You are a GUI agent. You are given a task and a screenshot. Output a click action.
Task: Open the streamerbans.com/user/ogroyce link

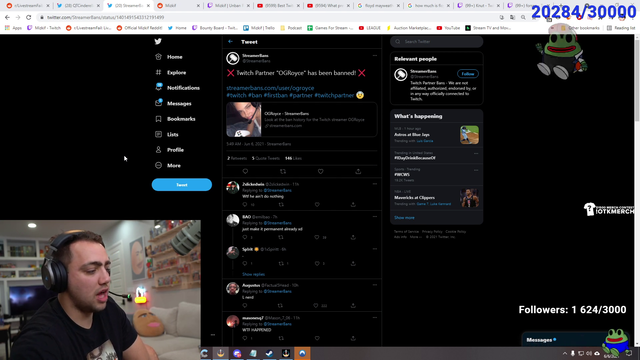click(x=270, y=88)
